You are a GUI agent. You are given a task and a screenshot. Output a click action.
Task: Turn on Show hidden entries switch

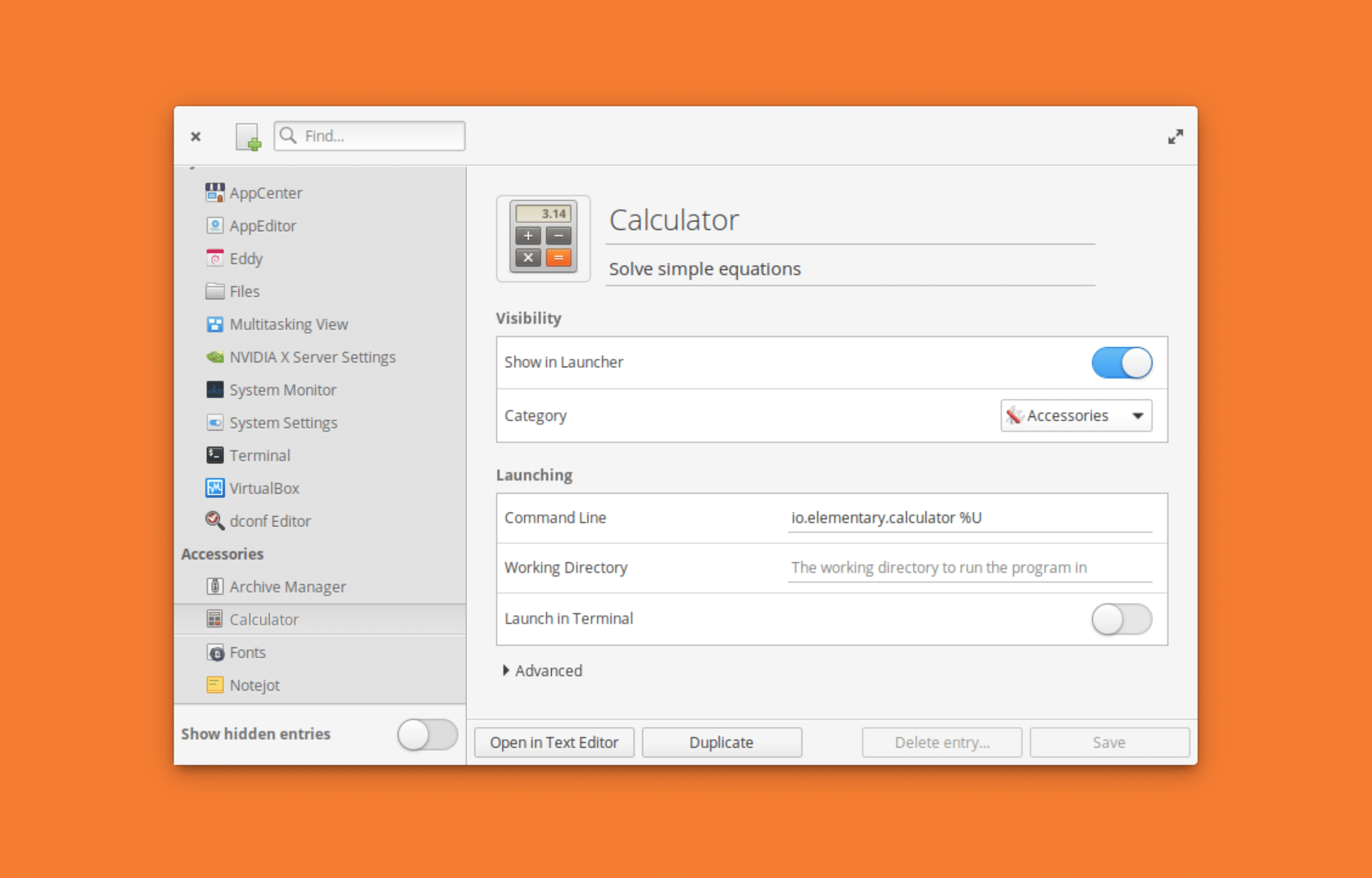coord(428,734)
